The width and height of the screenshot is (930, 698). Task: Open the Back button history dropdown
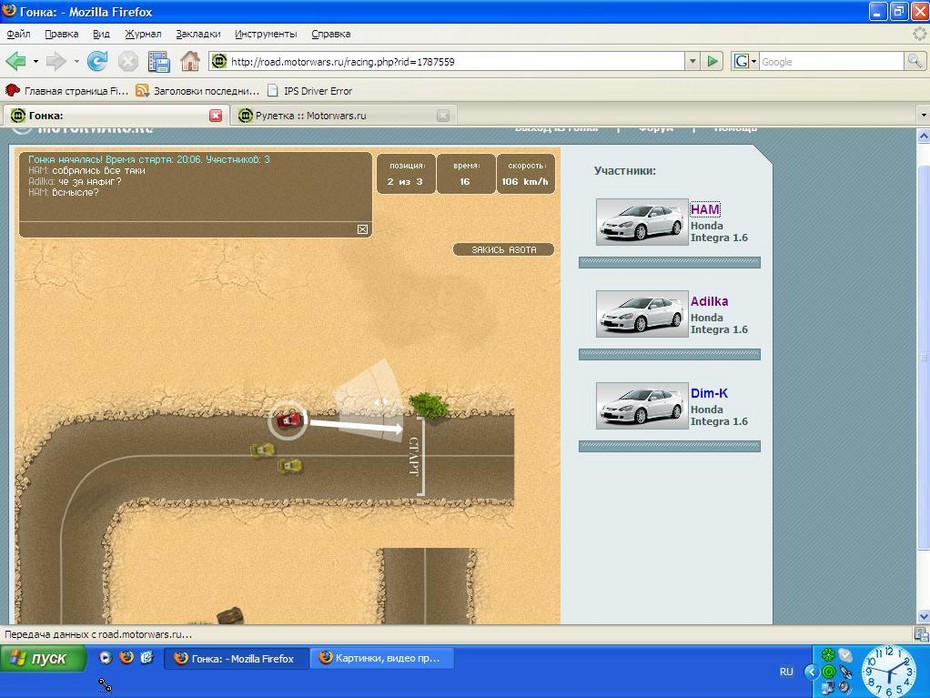(x=36, y=61)
